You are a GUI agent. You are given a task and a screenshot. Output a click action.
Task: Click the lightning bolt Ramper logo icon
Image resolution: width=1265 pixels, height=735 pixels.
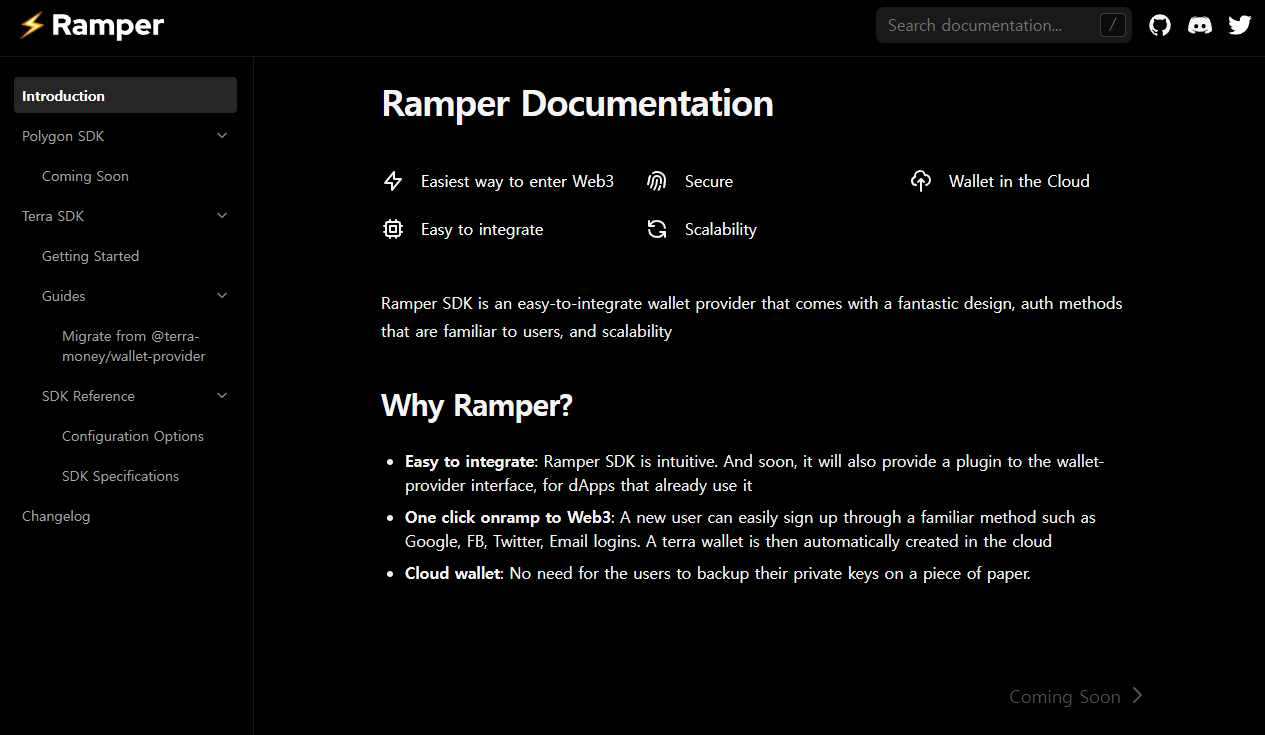tap(32, 25)
